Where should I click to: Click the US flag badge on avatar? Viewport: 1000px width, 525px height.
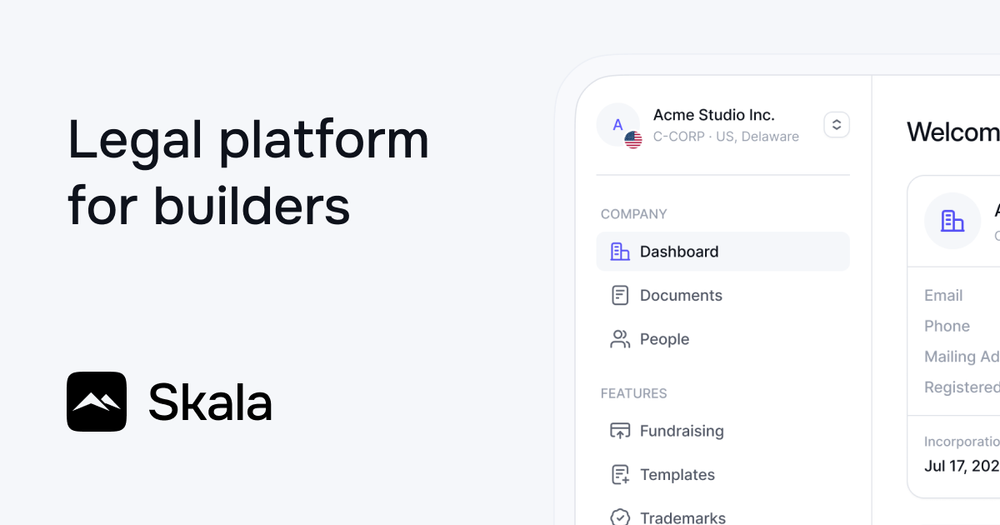click(x=633, y=140)
